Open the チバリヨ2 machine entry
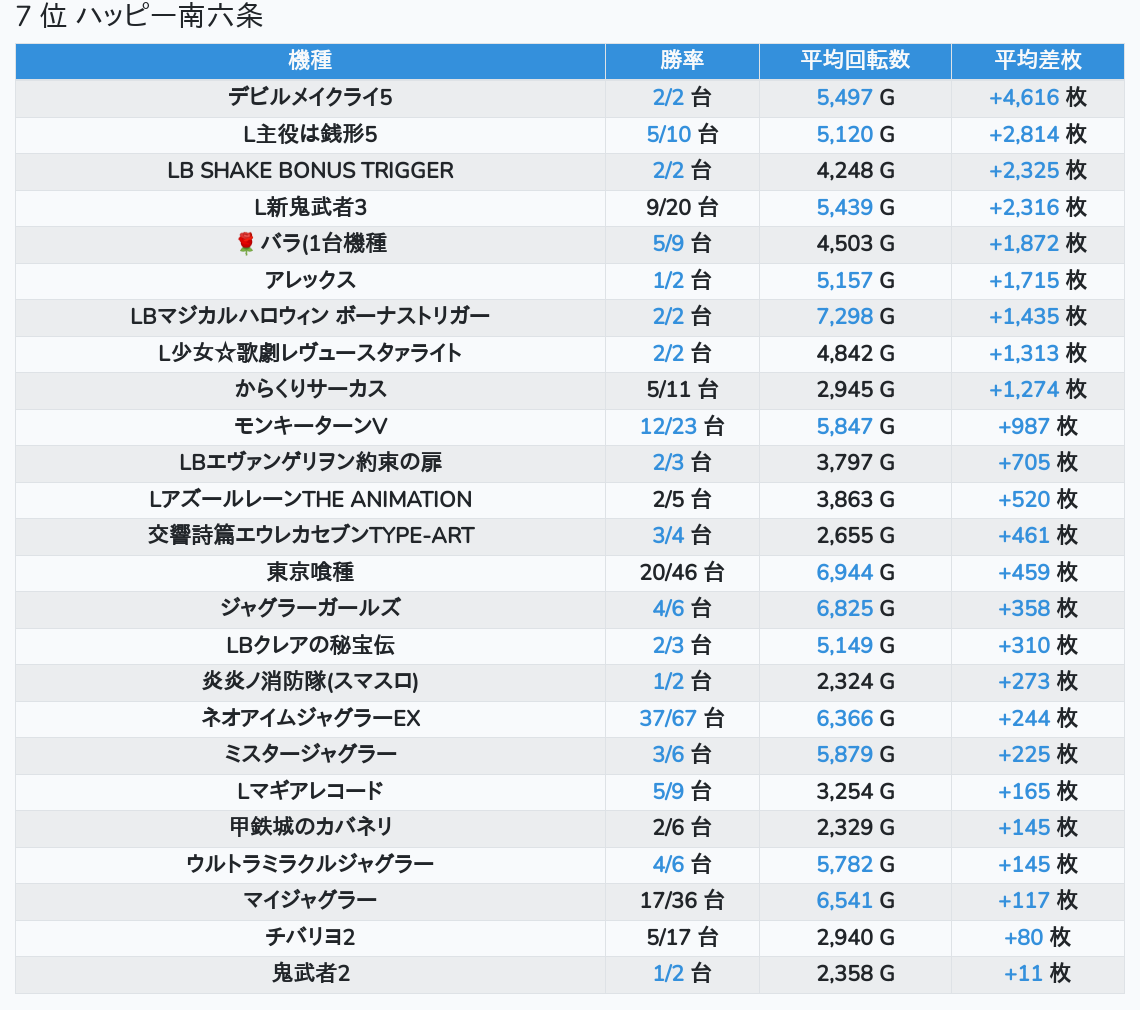Image resolution: width=1140 pixels, height=1010 pixels. [310, 937]
